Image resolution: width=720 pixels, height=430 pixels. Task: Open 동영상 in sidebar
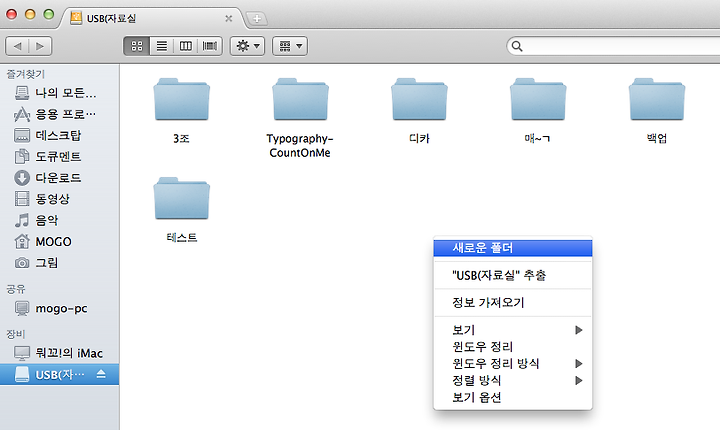coord(60,199)
